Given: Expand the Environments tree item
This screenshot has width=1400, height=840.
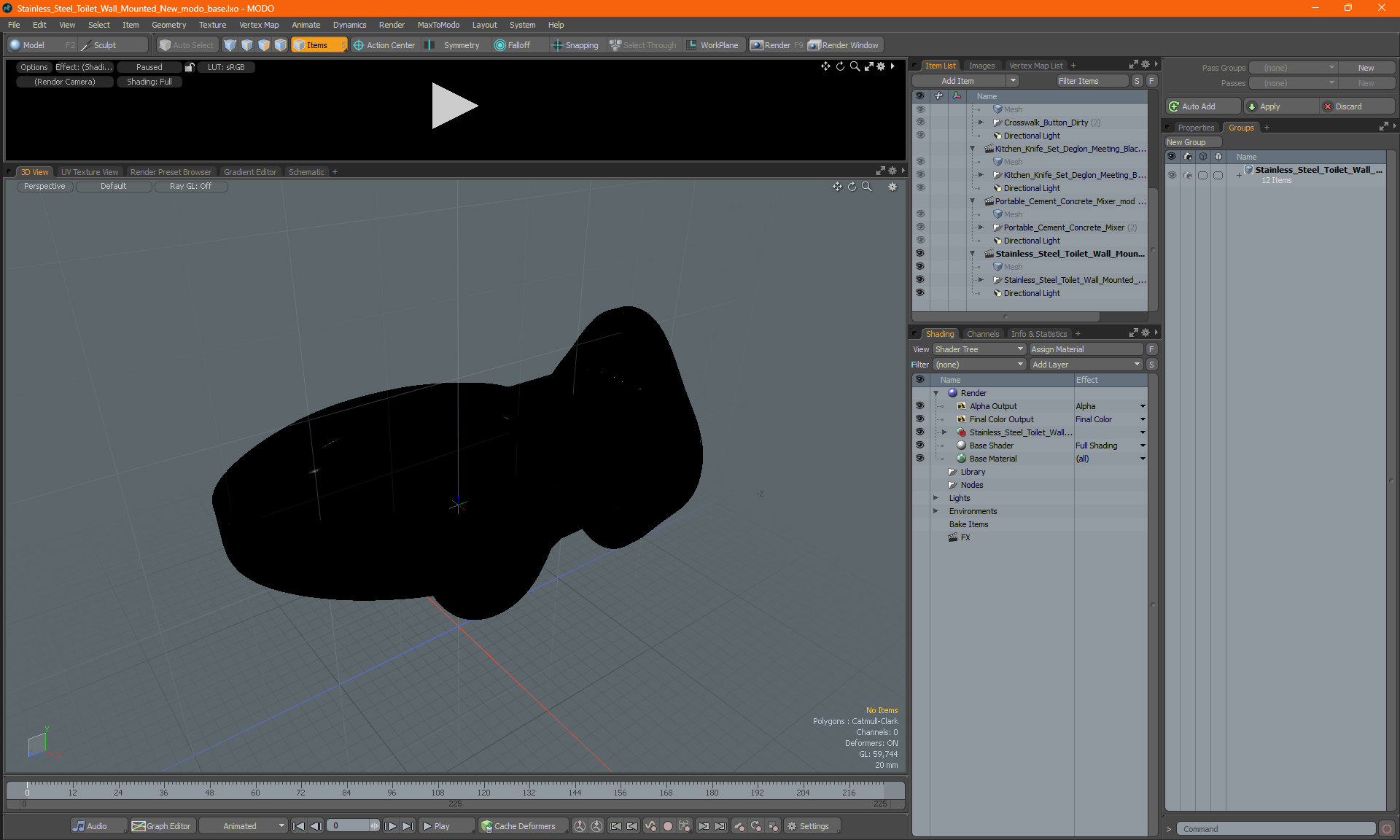Looking at the screenshot, I should click(x=936, y=511).
